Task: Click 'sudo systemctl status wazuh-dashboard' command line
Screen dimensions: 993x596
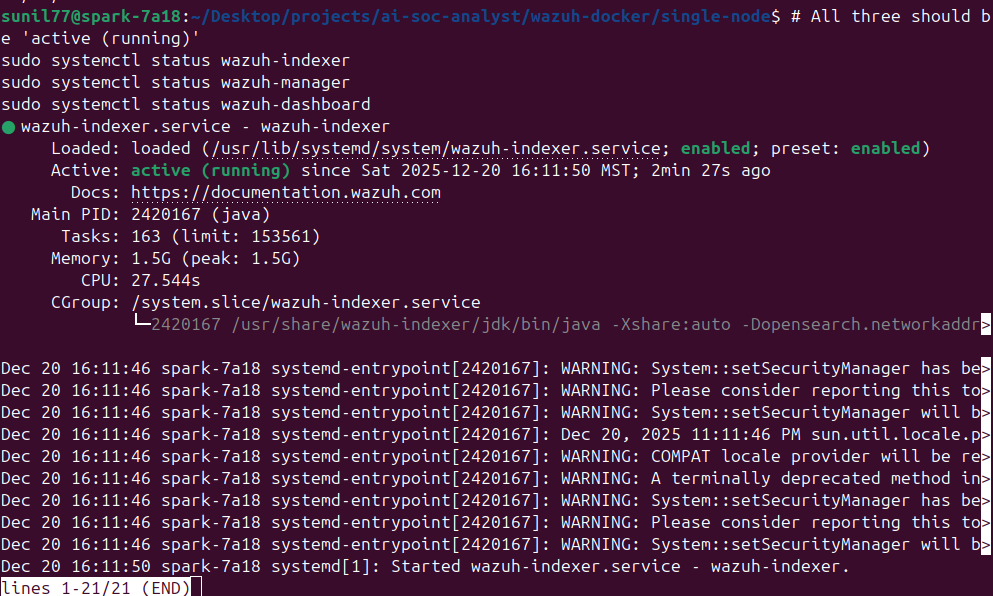Action: coord(186,105)
